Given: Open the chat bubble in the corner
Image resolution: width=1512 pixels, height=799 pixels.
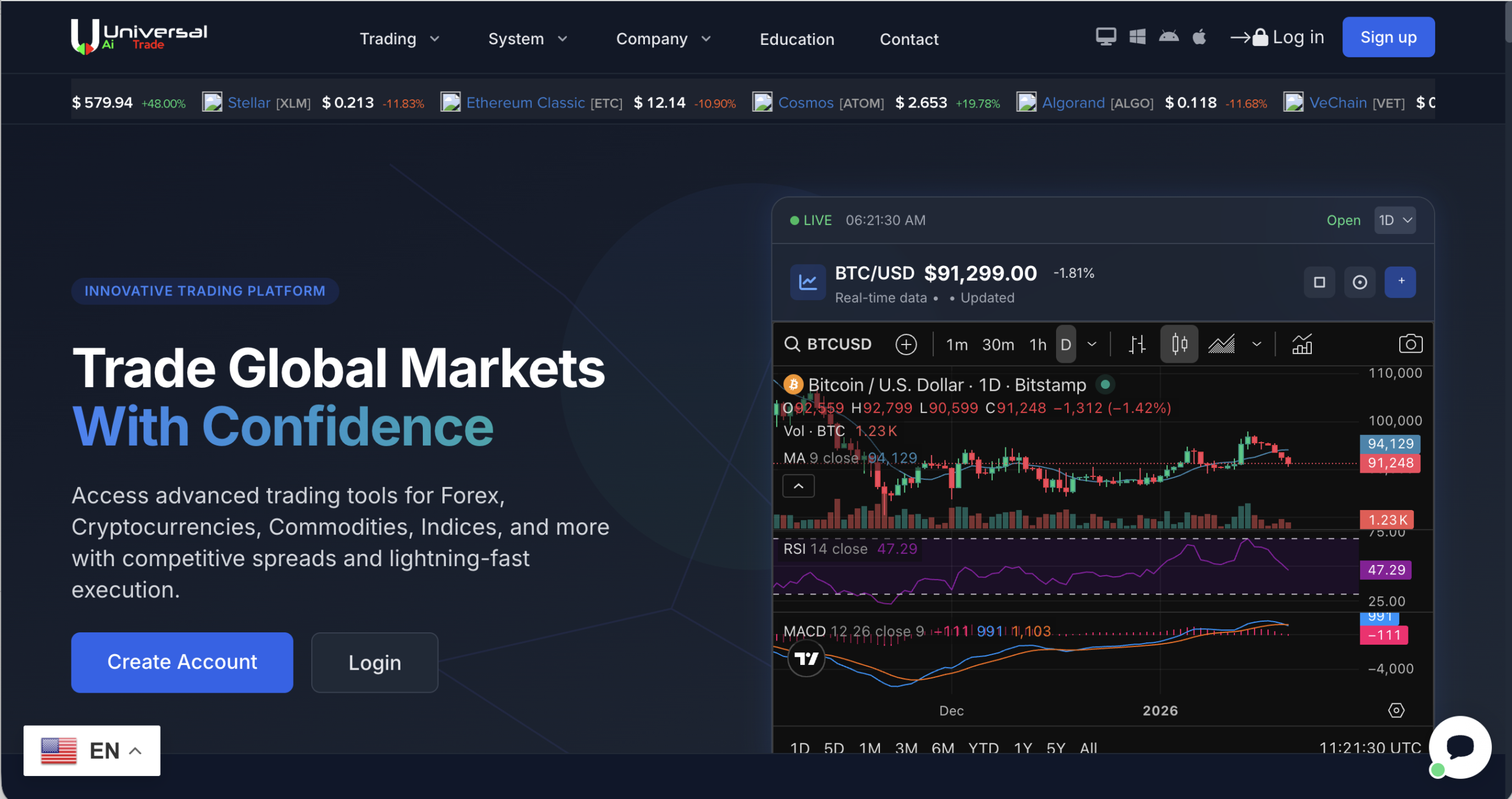Looking at the screenshot, I should pyautogui.click(x=1460, y=746).
